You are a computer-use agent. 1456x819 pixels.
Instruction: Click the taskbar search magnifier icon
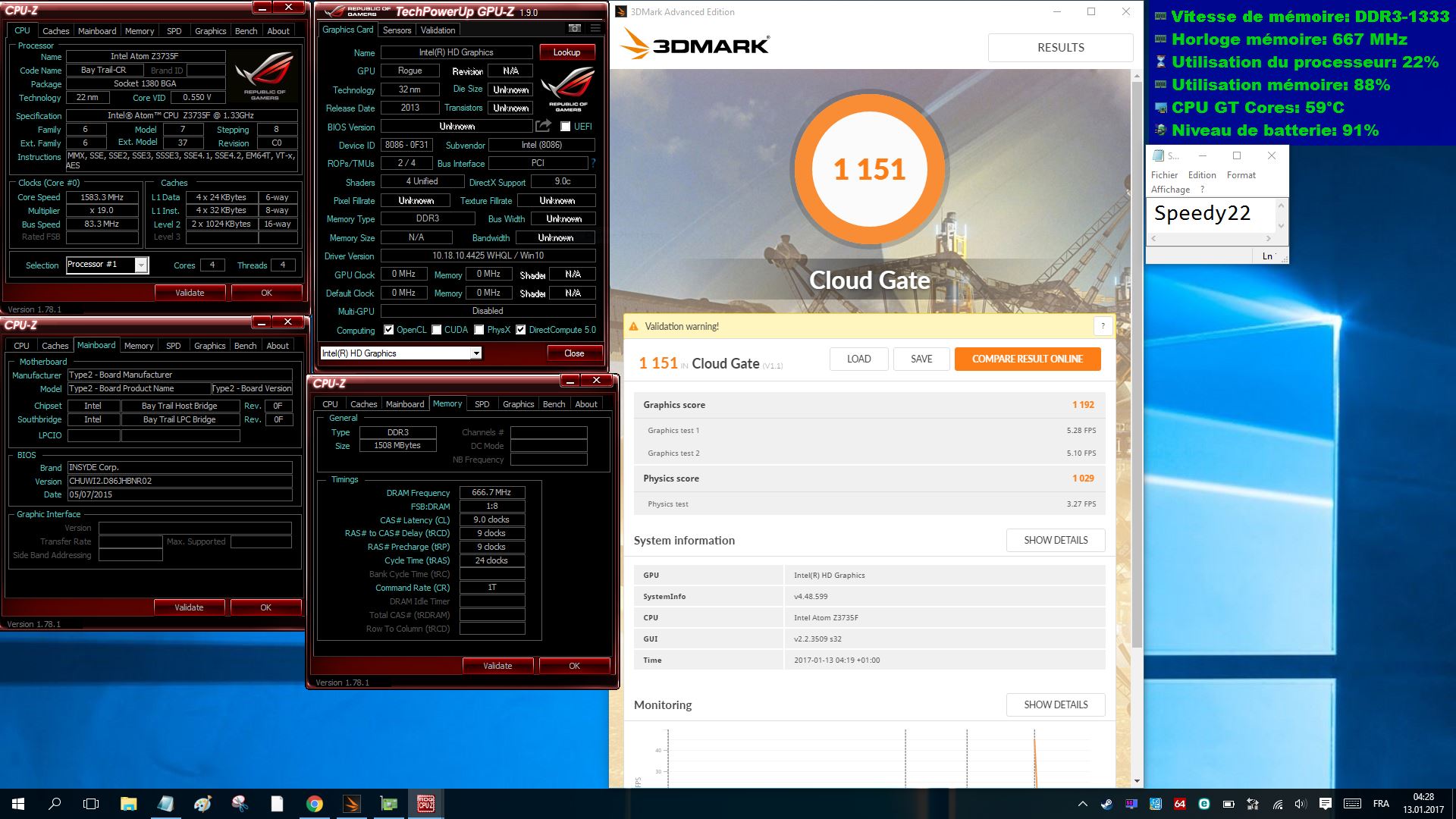55,804
